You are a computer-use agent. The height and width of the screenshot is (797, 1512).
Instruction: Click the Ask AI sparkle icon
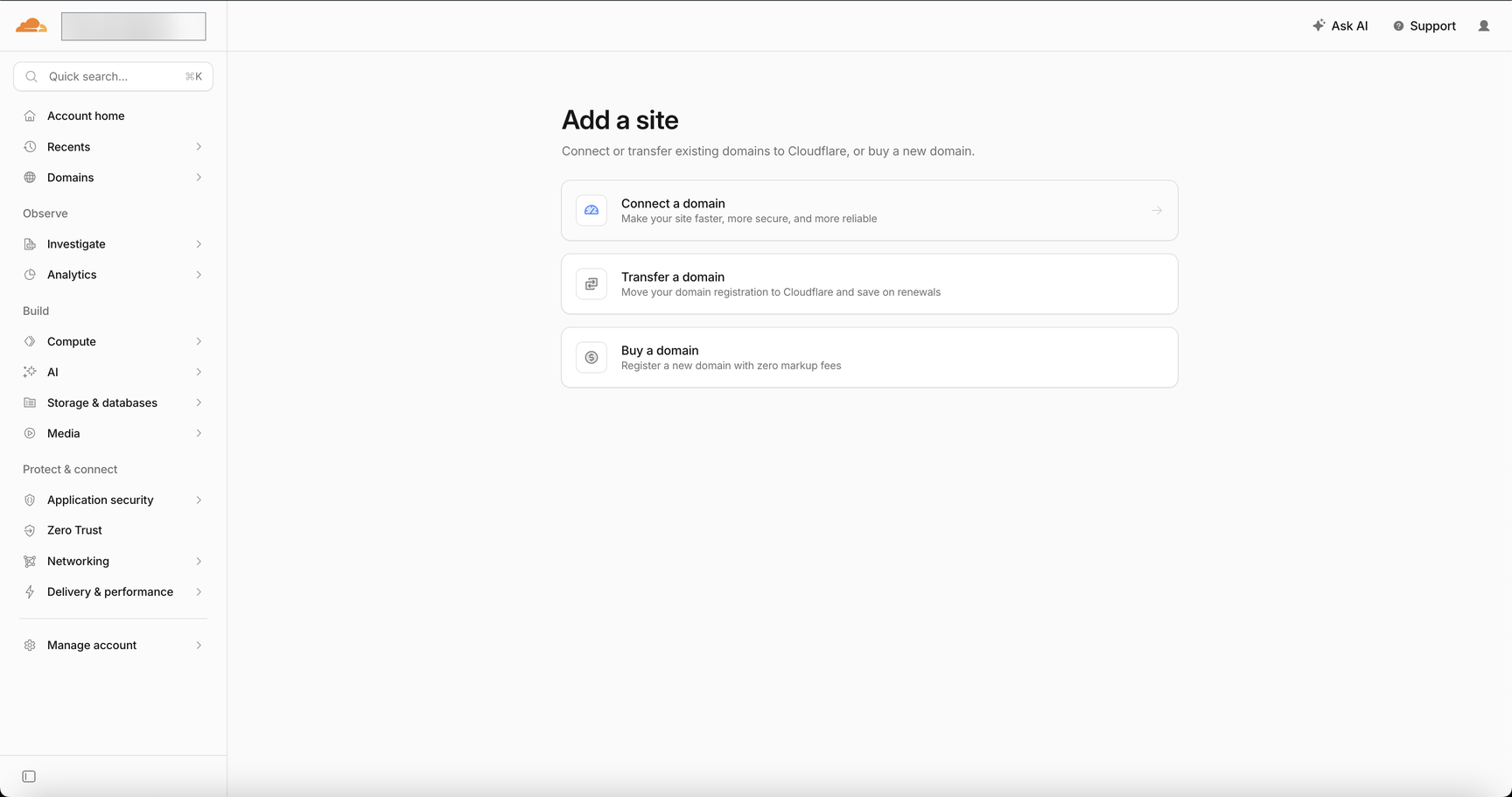tap(1319, 25)
